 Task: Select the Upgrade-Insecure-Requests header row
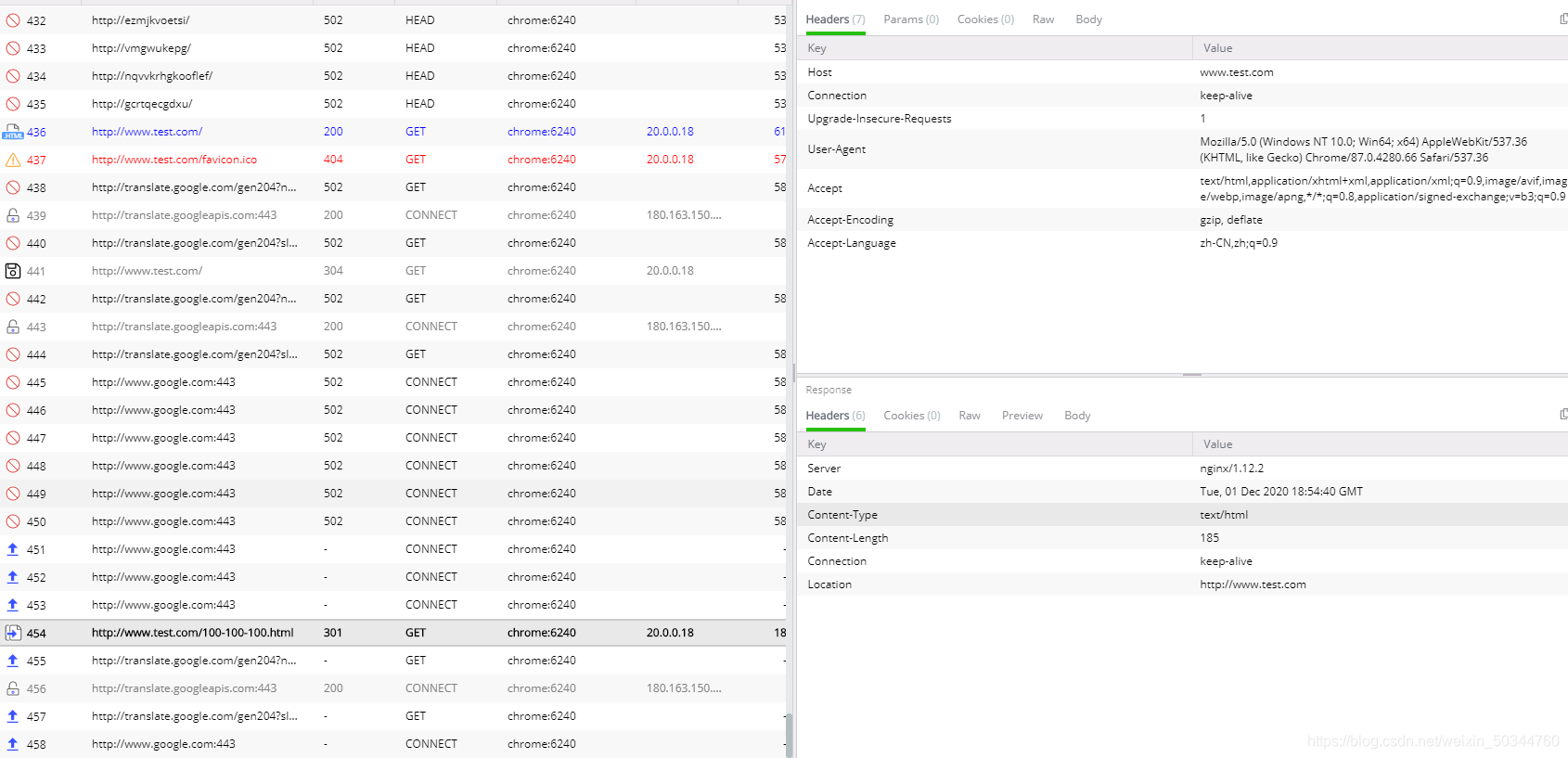click(x=1183, y=119)
